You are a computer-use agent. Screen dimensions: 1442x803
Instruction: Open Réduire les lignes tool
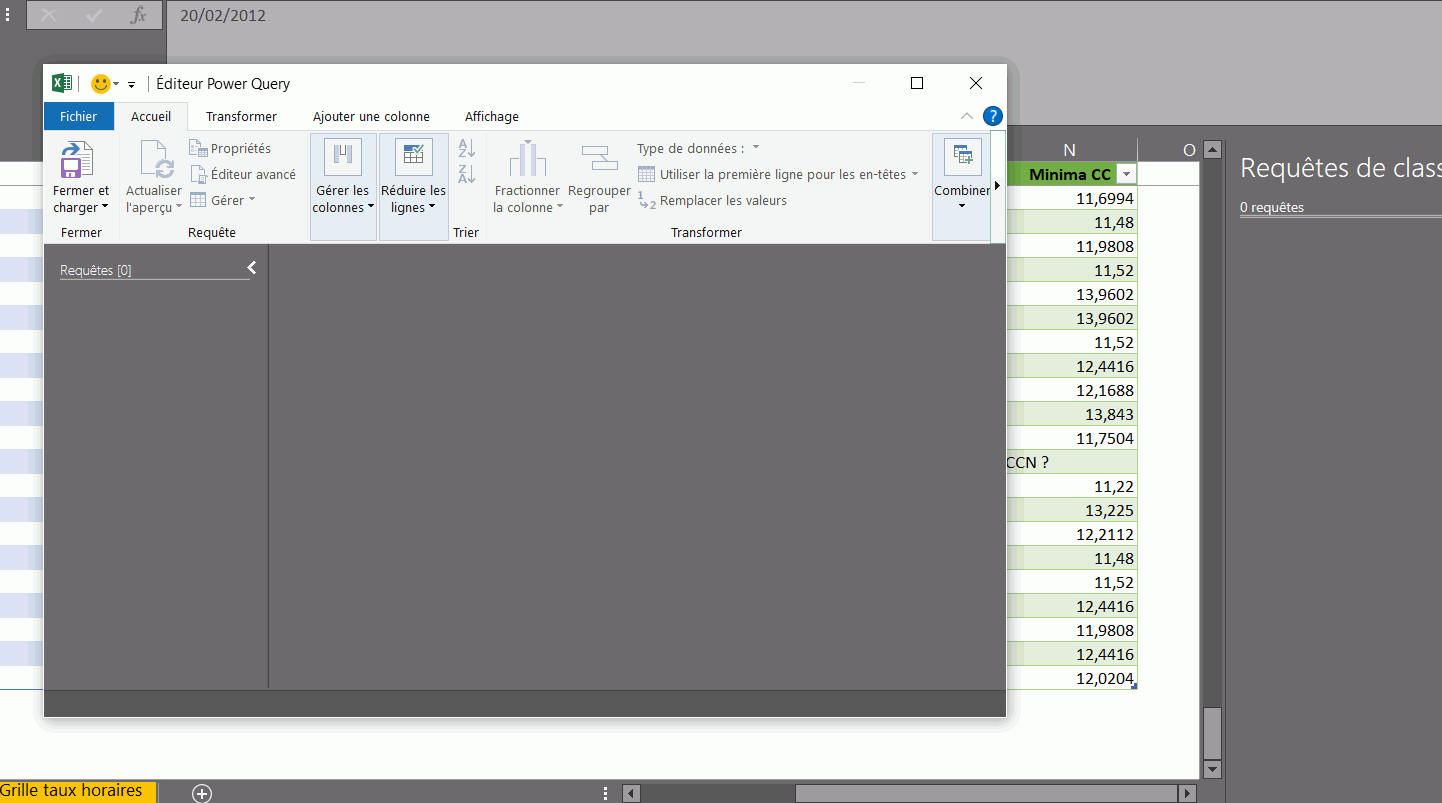coord(413,158)
